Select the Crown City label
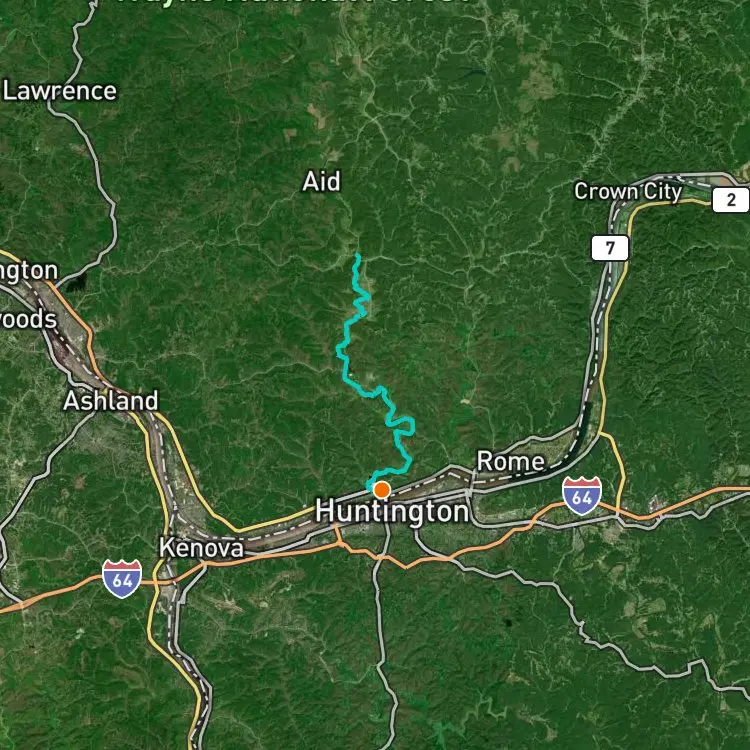 pyautogui.click(x=628, y=192)
